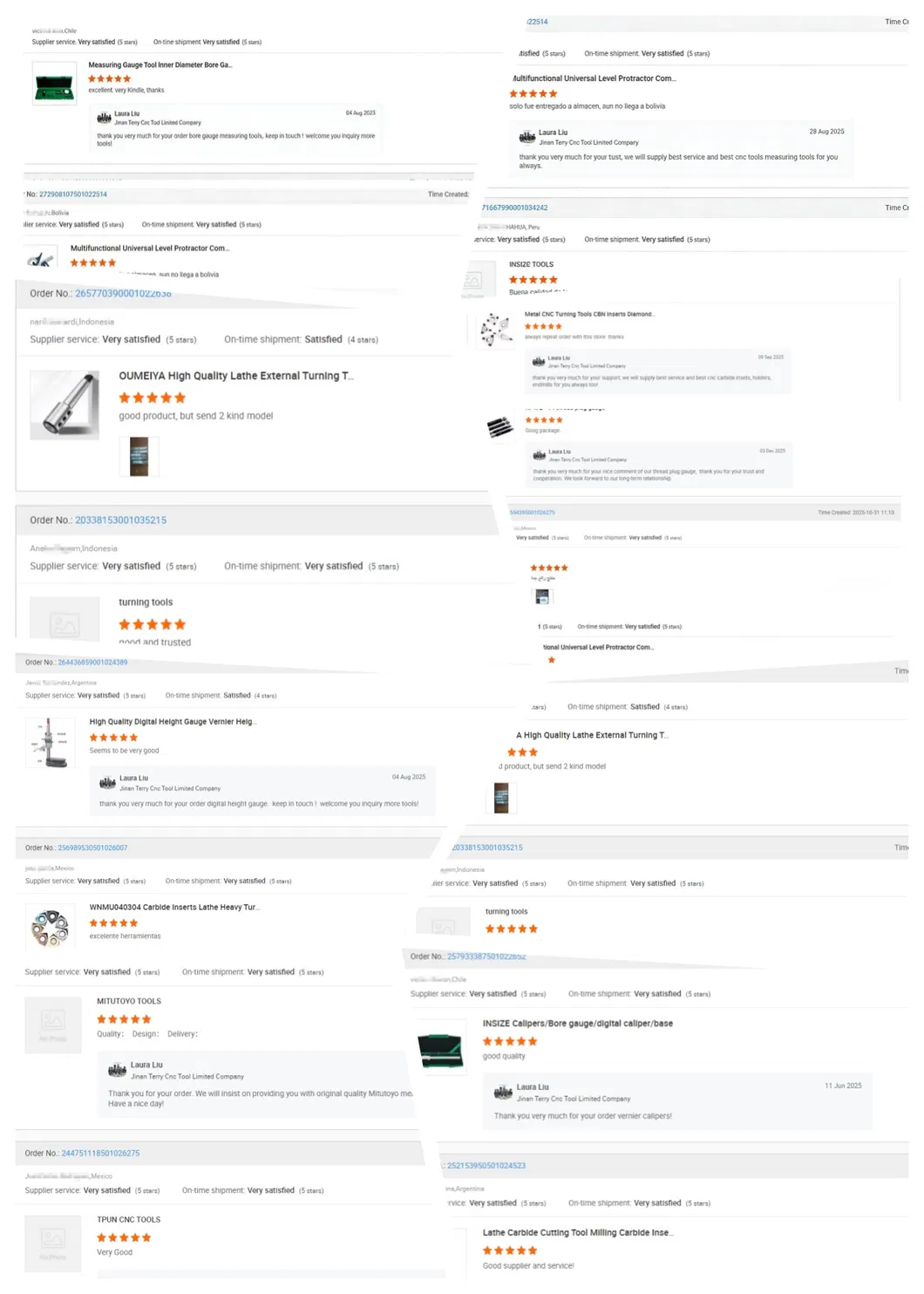The width and height of the screenshot is (924, 1294).
Task: Click the five stars for the INSIZE TOOLS review
Action: [x=534, y=279]
